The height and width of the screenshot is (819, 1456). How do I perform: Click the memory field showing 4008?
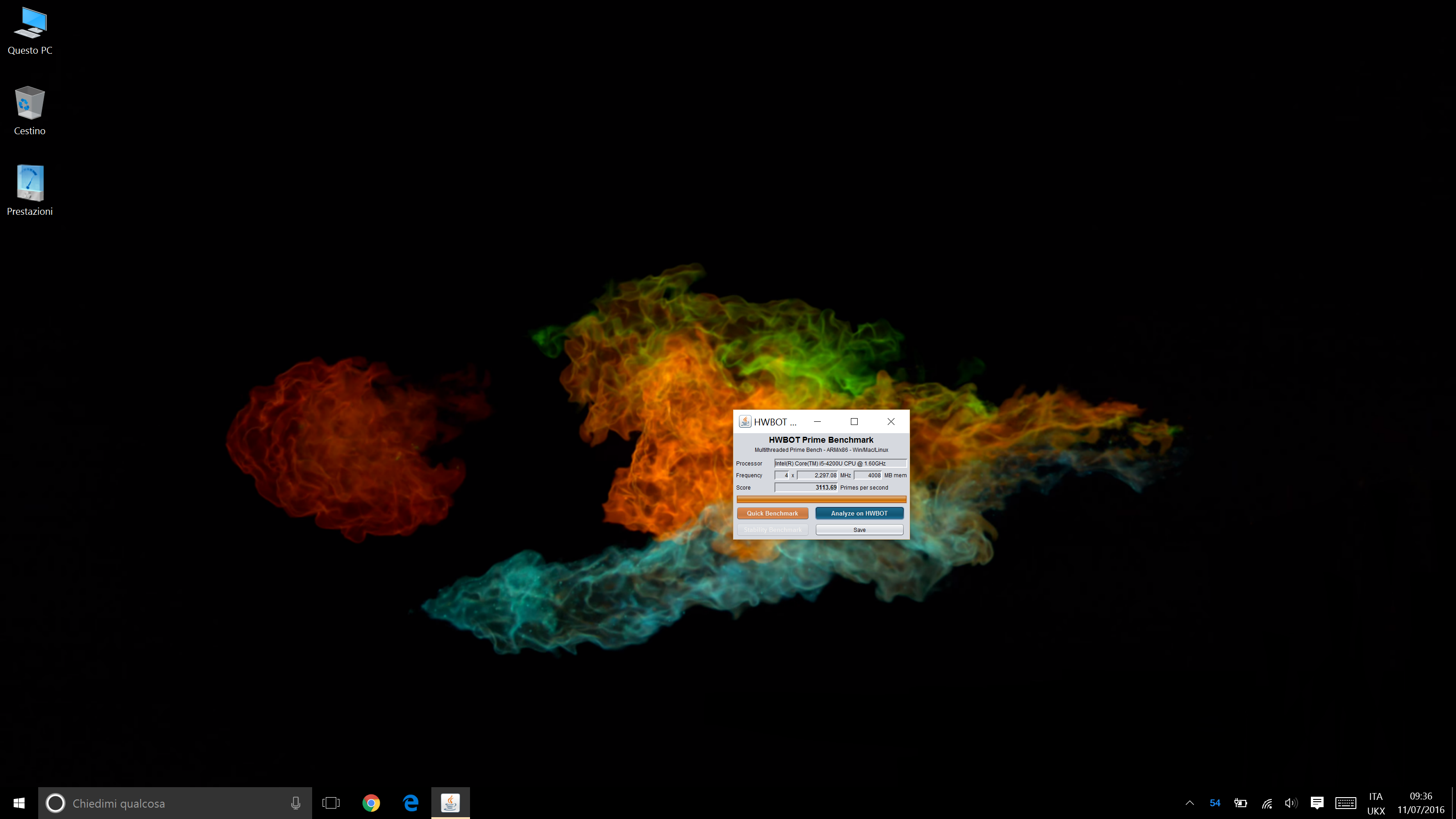(x=868, y=475)
